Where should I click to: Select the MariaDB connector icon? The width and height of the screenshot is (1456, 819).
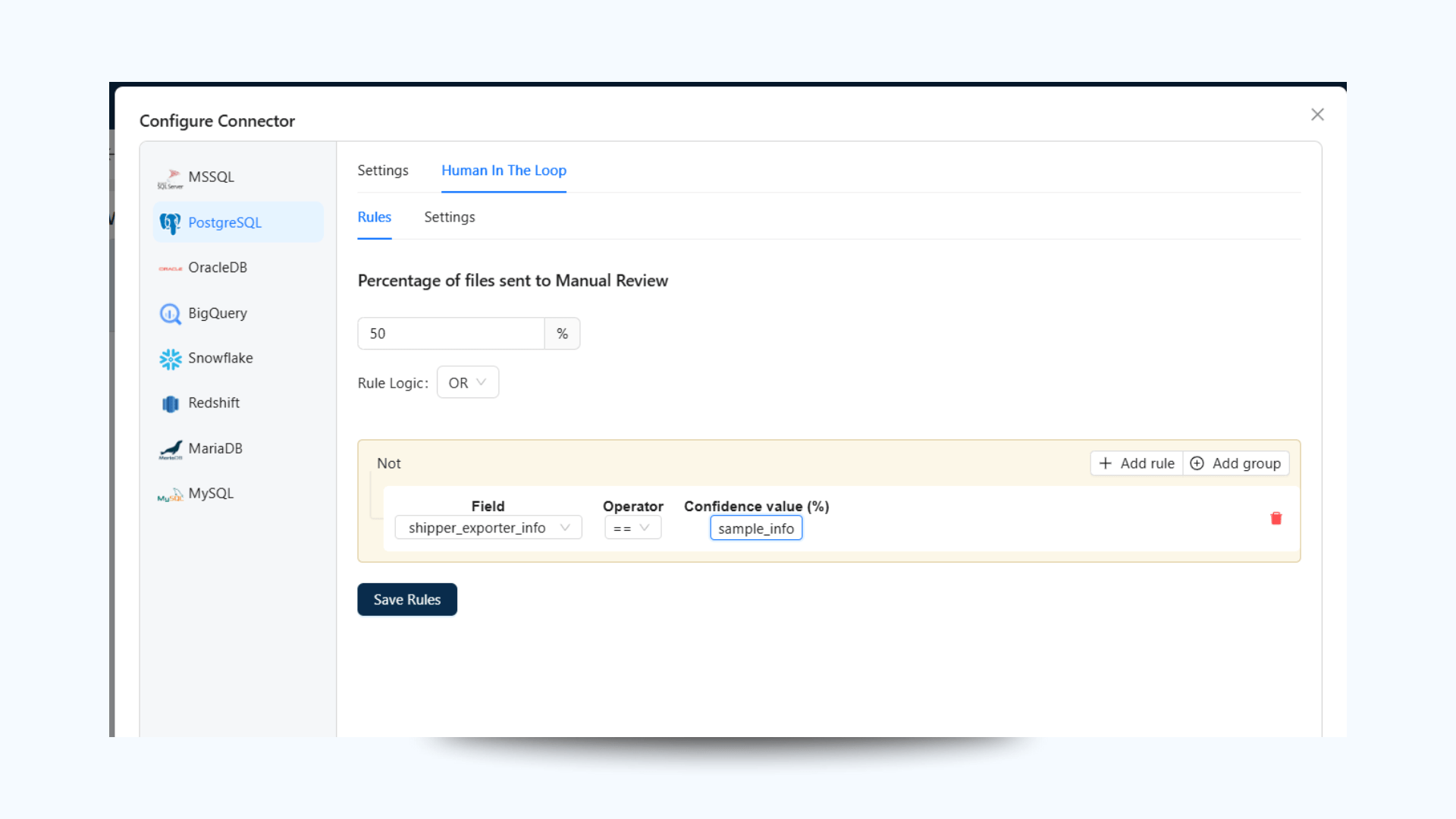pyautogui.click(x=170, y=448)
